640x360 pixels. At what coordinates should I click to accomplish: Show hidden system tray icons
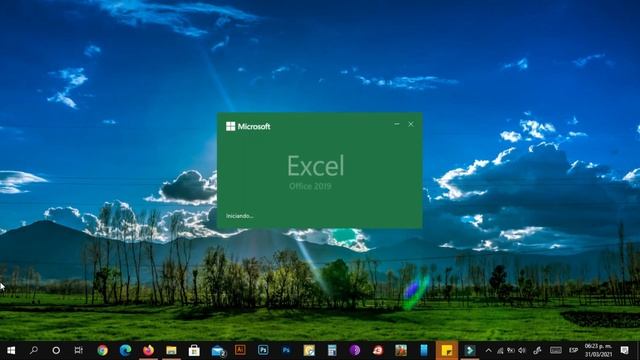[488, 350]
